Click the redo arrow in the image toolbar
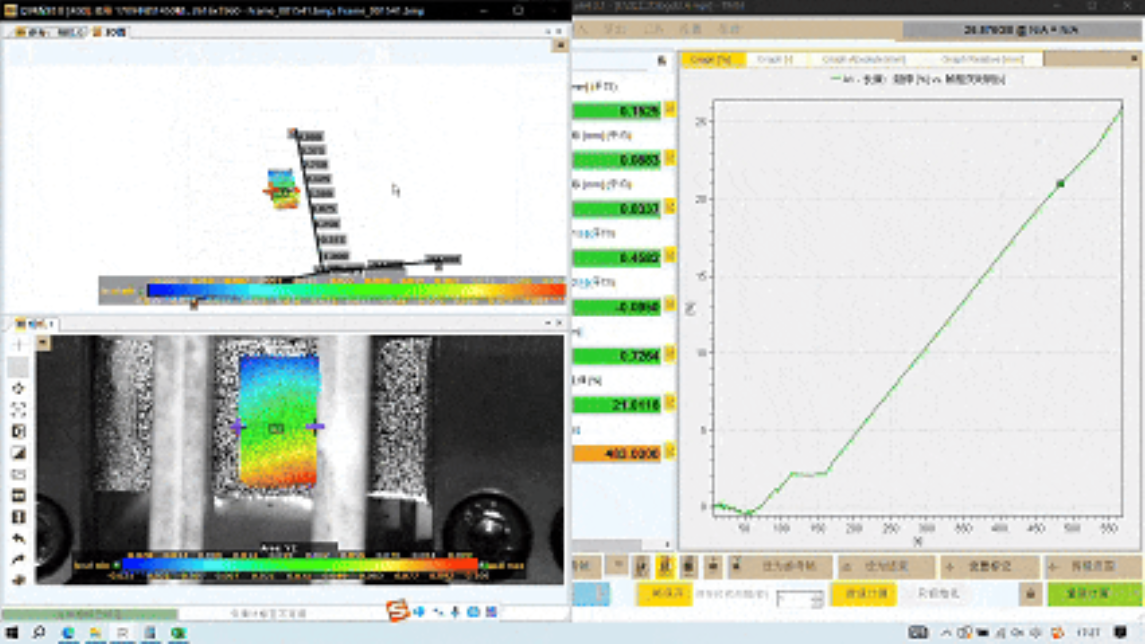Viewport: 1145px width, 644px height. click(18, 560)
